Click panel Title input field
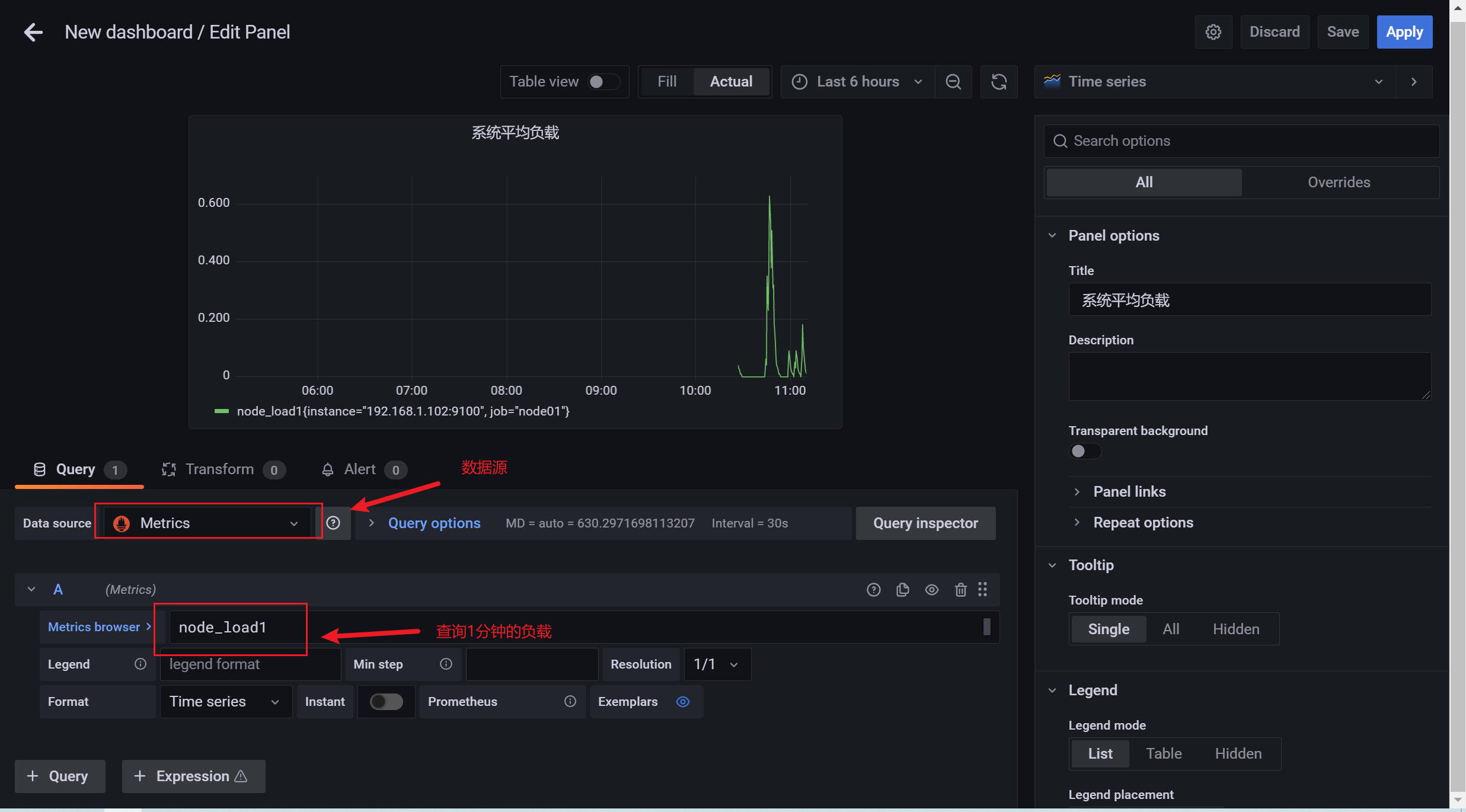Screen dimensions: 1466x812 1250,299
